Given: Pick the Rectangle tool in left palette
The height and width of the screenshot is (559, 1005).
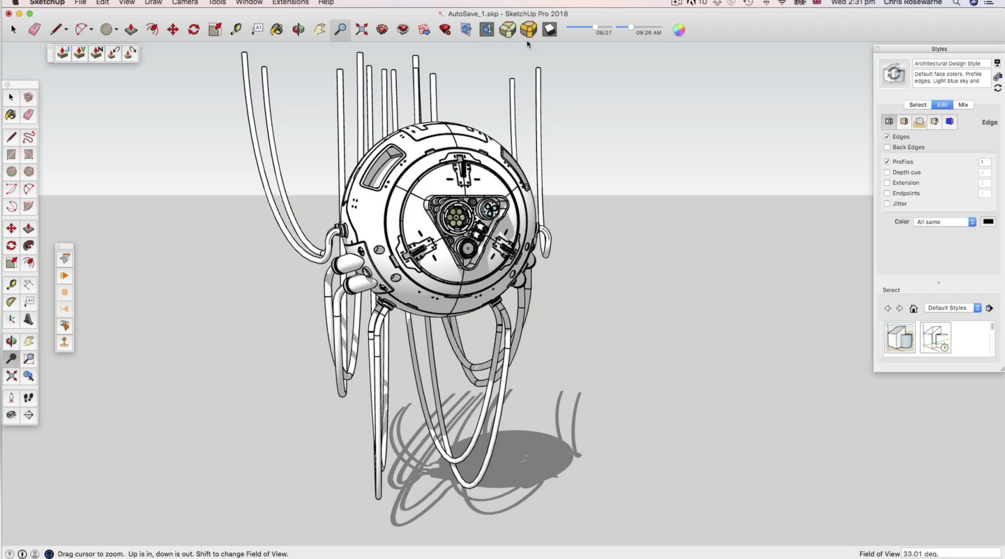Looking at the screenshot, I should [12, 154].
